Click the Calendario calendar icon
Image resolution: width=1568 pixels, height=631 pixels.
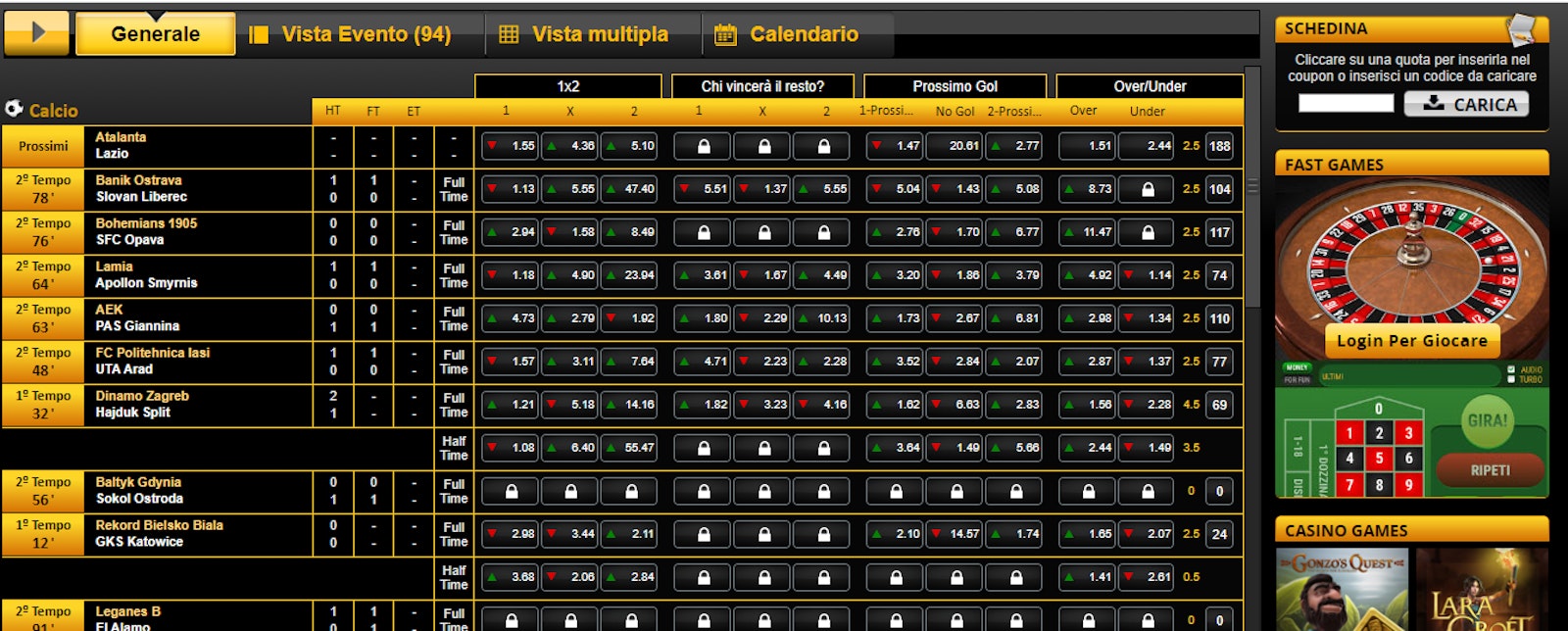point(725,35)
